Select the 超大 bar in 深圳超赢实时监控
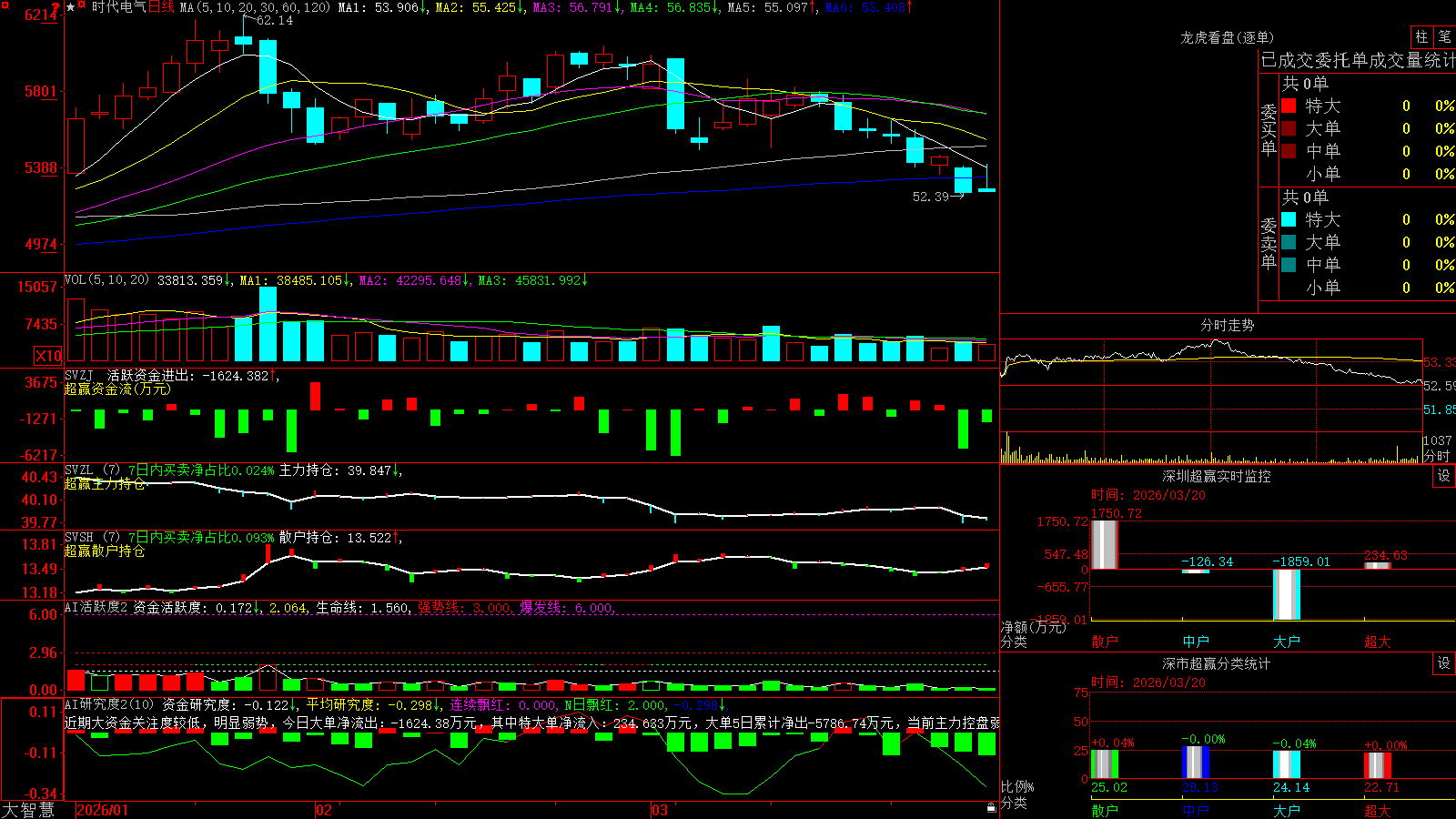Image resolution: width=1456 pixels, height=819 pixels. tap(1378, 566)
